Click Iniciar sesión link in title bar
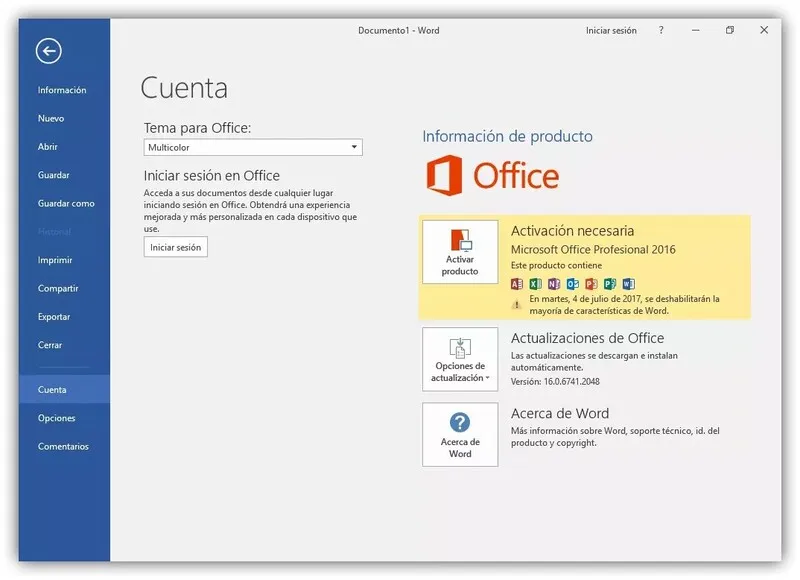 click(611, 31)
